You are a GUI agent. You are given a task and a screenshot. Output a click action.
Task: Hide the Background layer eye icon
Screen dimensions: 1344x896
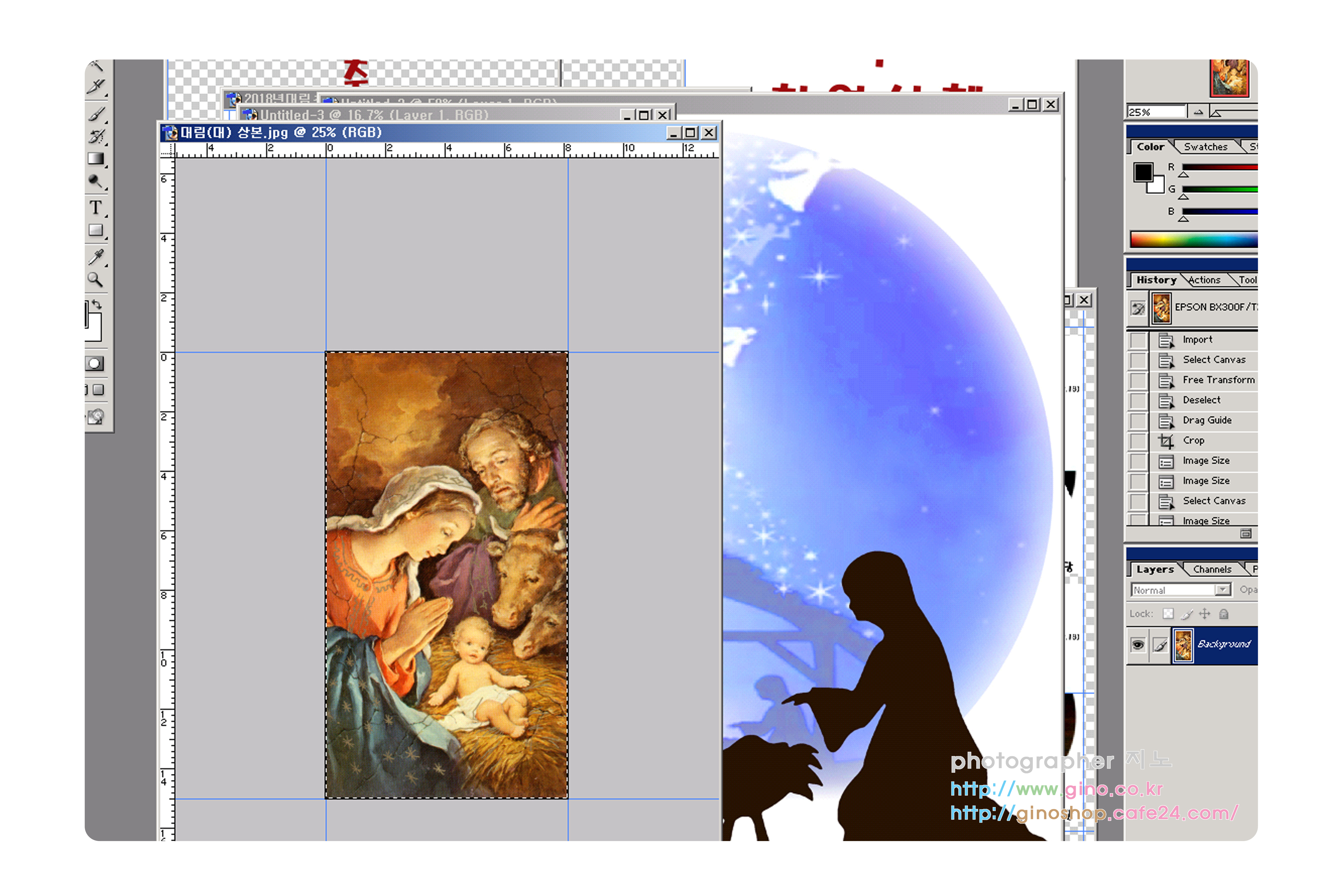click(1138, 645)
